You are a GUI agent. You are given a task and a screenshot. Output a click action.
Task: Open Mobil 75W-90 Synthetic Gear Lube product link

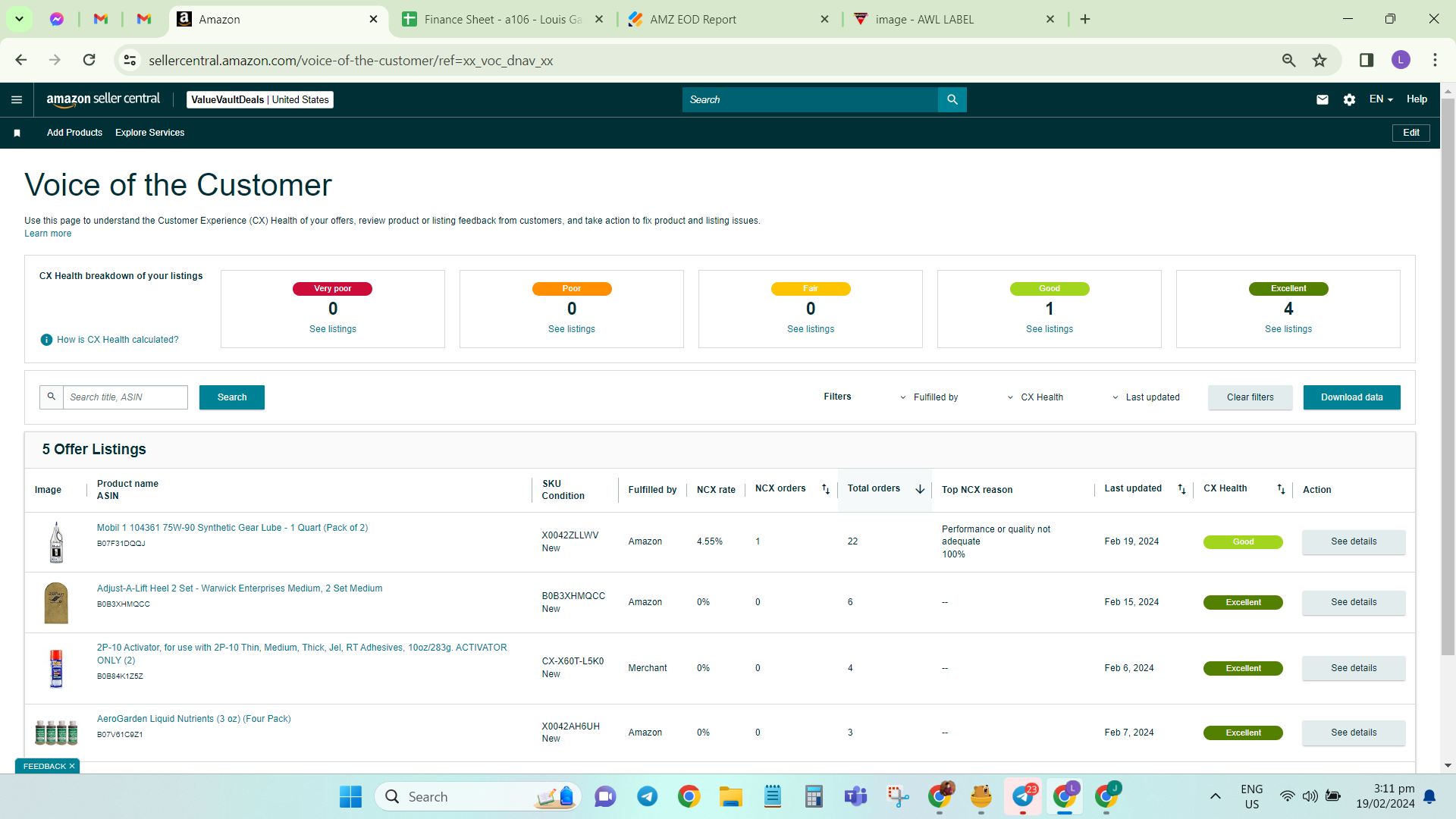(x=232, y=528)
